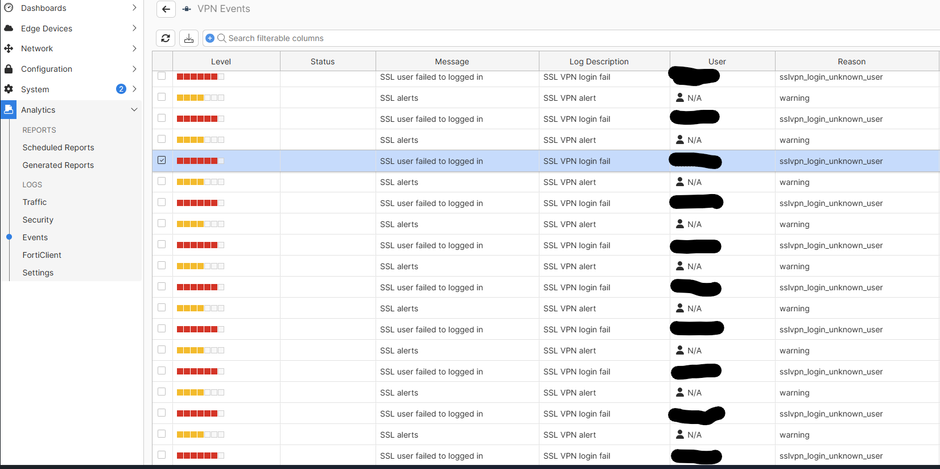Click the Network arrows icon

pyautogui.click(x=8, y=49)
